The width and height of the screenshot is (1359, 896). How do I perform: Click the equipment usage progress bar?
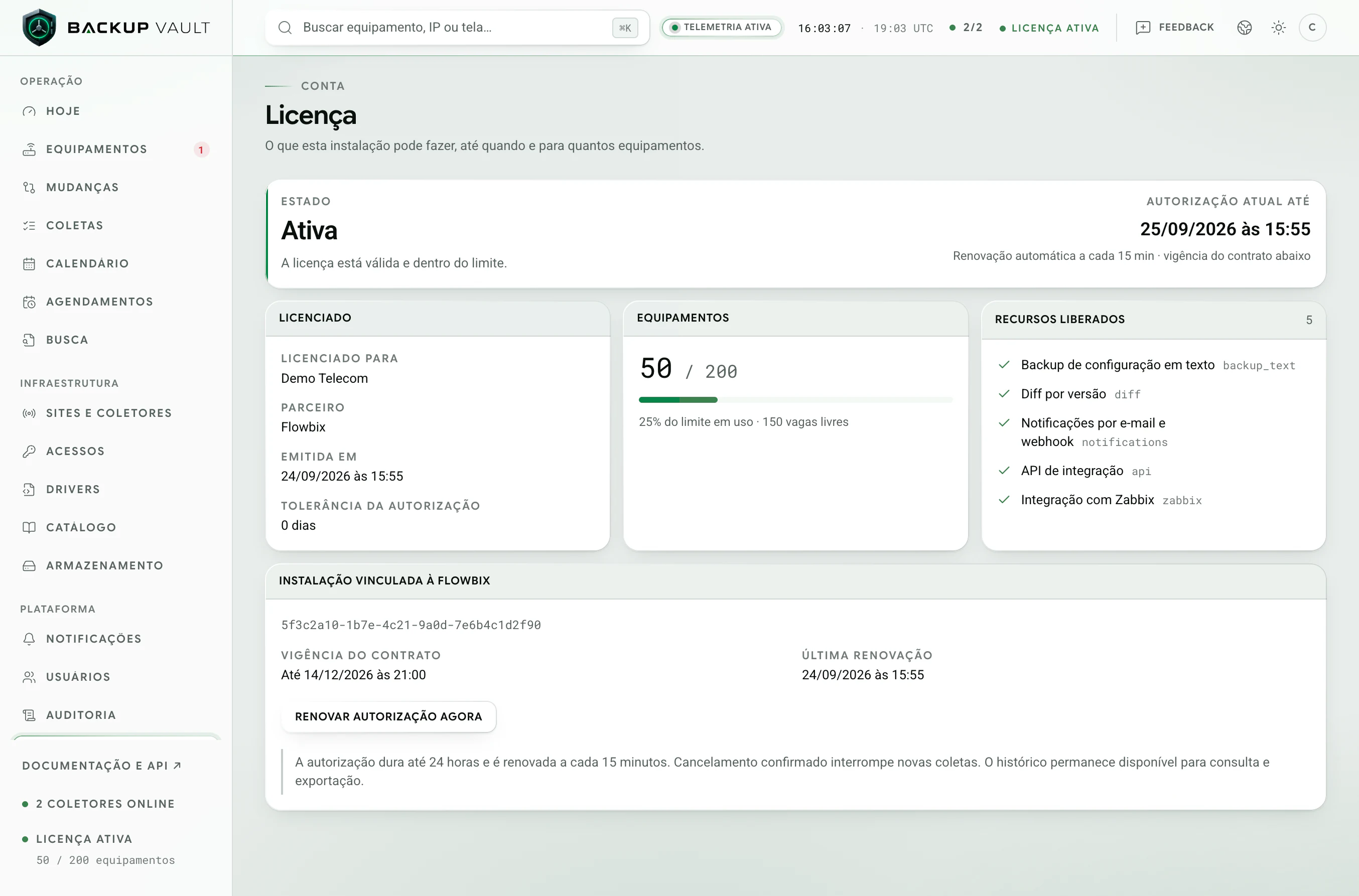(x=795, y=400)
